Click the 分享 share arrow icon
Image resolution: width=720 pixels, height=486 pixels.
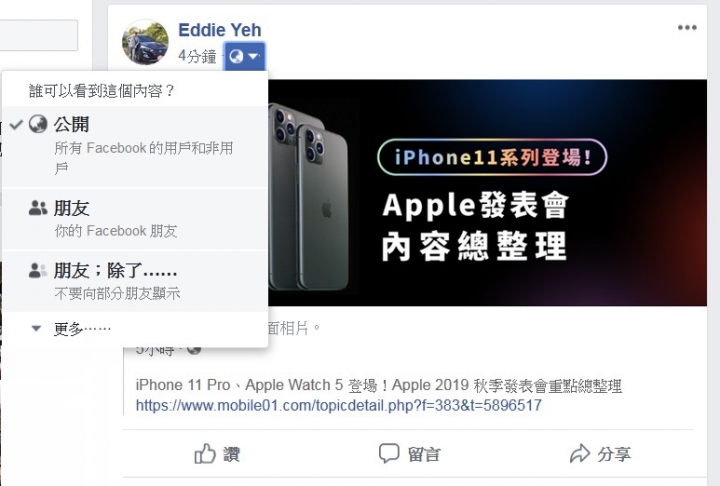point(580,453)
